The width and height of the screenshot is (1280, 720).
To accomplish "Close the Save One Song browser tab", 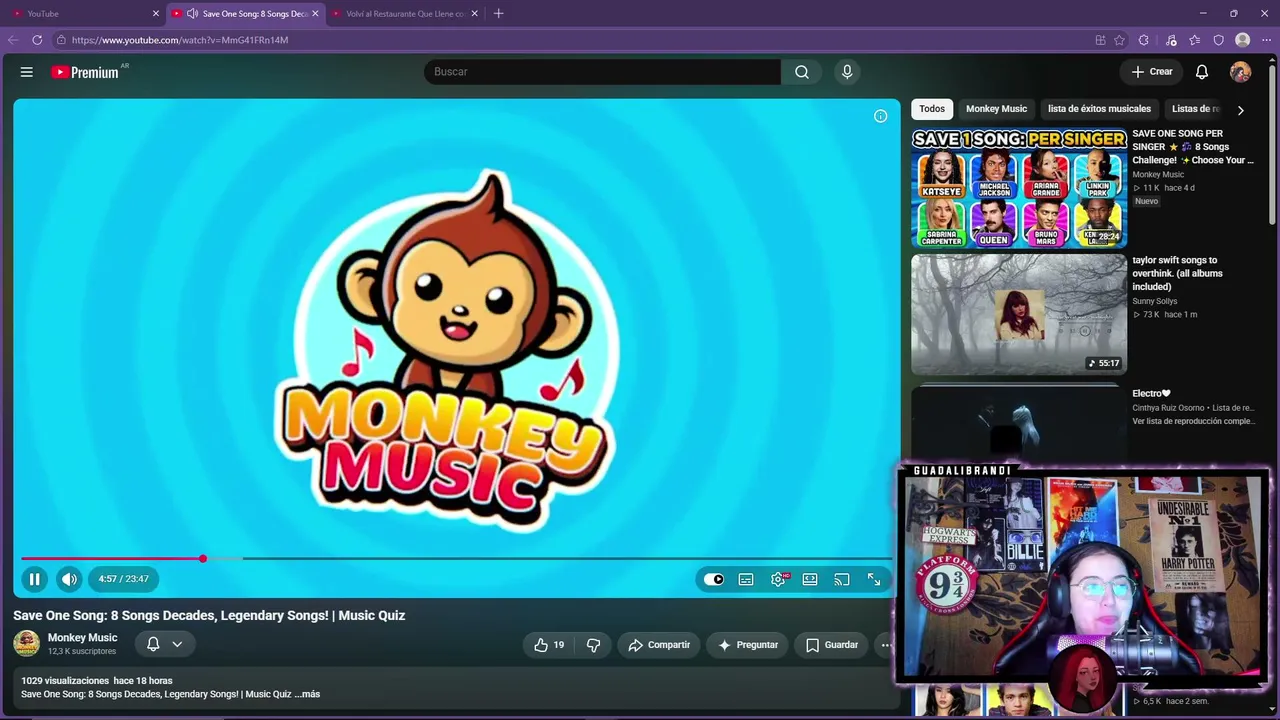I will point(315,14).
